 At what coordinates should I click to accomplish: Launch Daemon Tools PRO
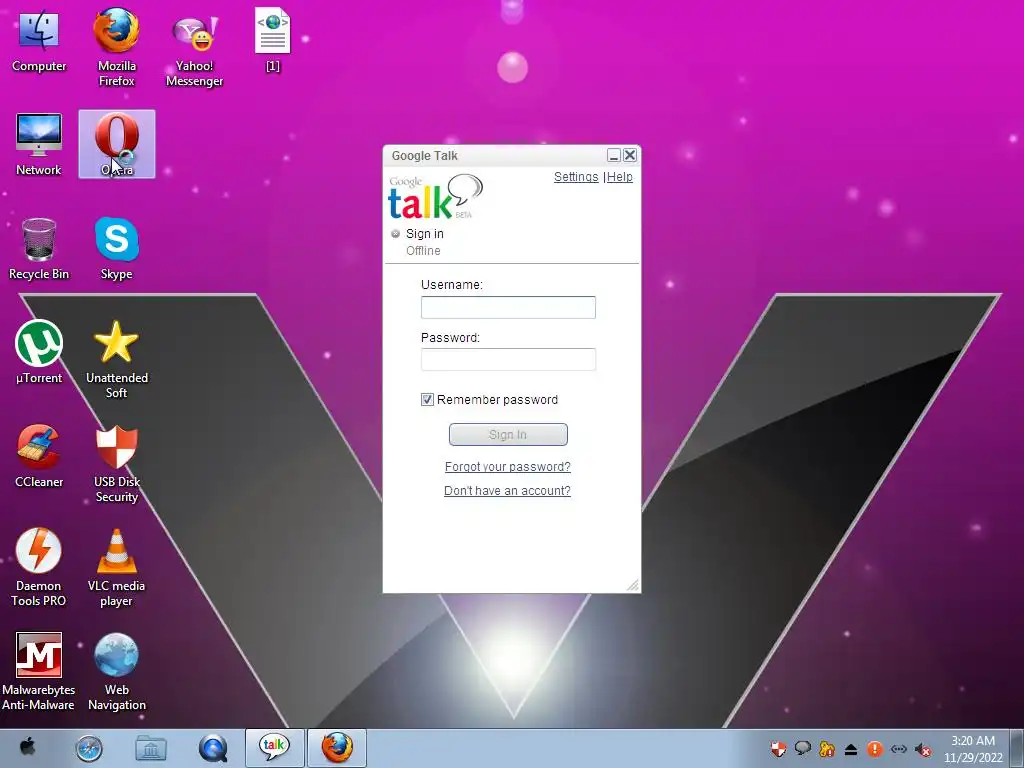pos(39,567)
